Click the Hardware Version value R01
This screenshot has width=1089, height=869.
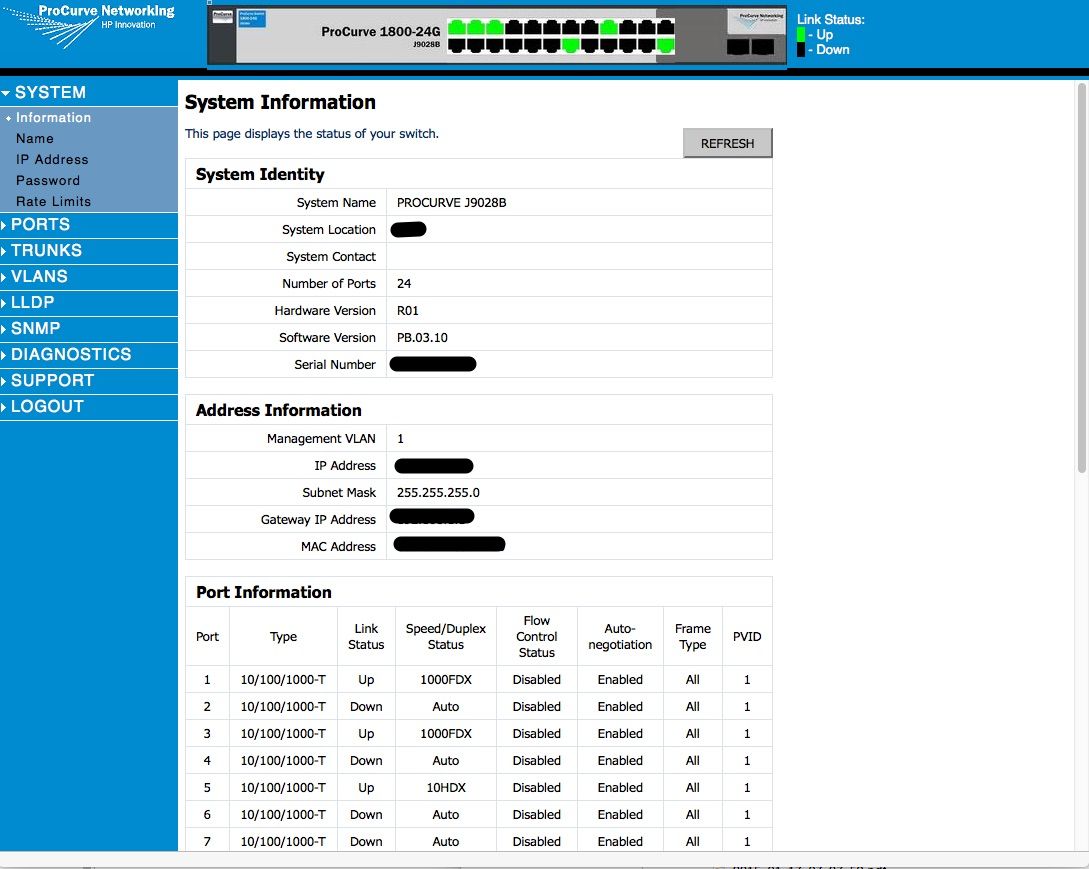(408, 311)
